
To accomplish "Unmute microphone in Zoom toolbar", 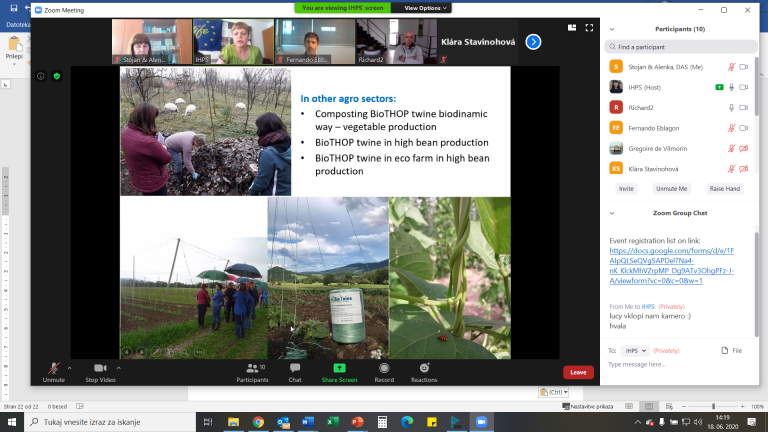I will pyautogui.click(x=53, y=372).
